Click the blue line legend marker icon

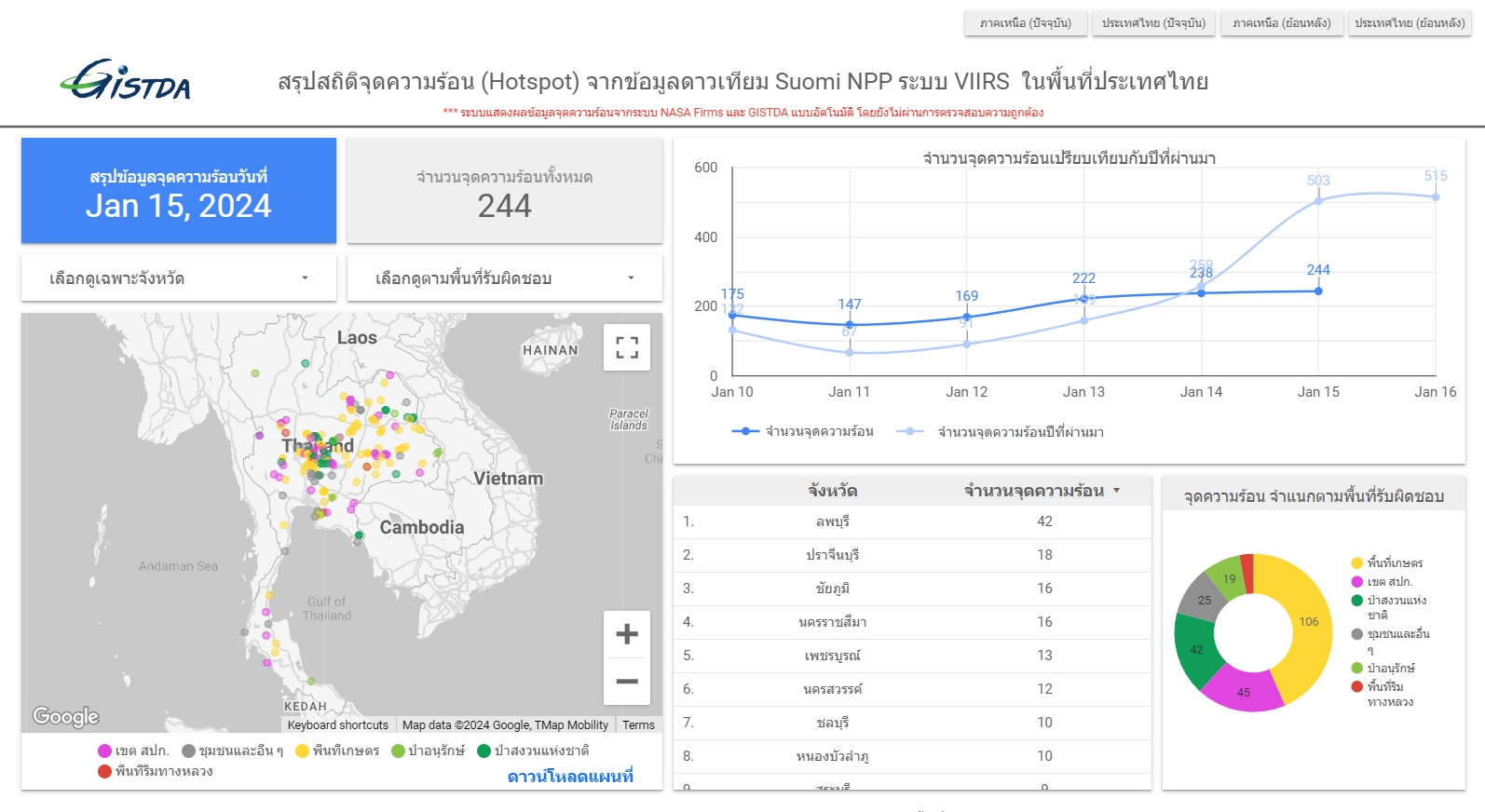[x=745, y=431]
